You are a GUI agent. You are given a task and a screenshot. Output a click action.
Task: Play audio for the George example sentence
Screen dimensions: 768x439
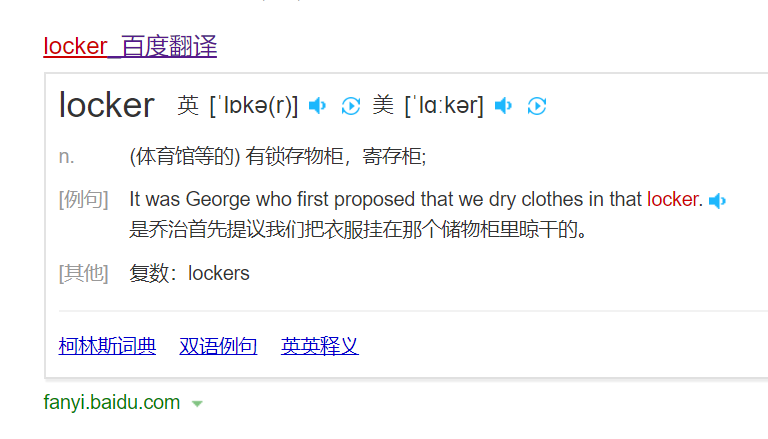point(717,201)
